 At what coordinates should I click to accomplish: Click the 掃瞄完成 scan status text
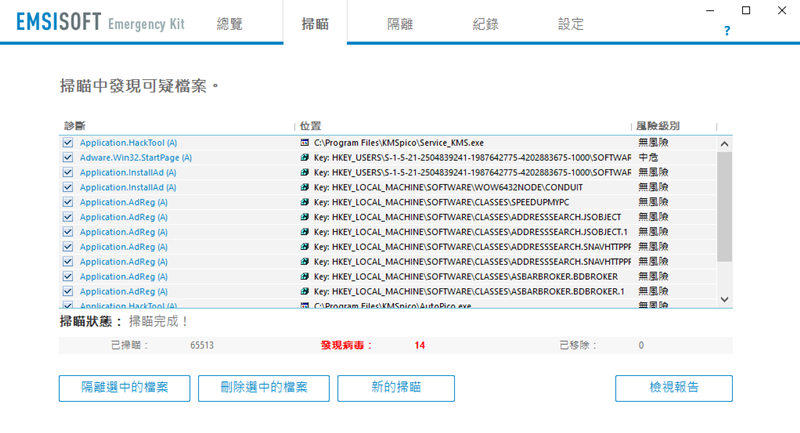(x=159, y=321)
